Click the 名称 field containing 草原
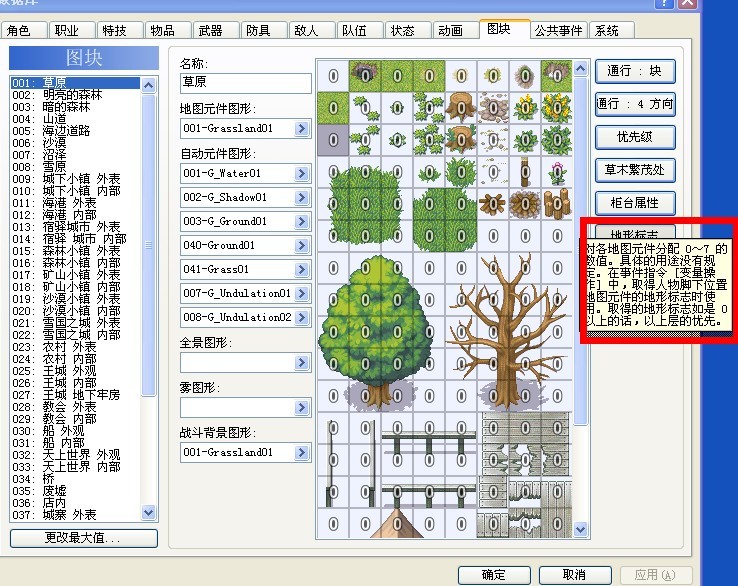 246,83
